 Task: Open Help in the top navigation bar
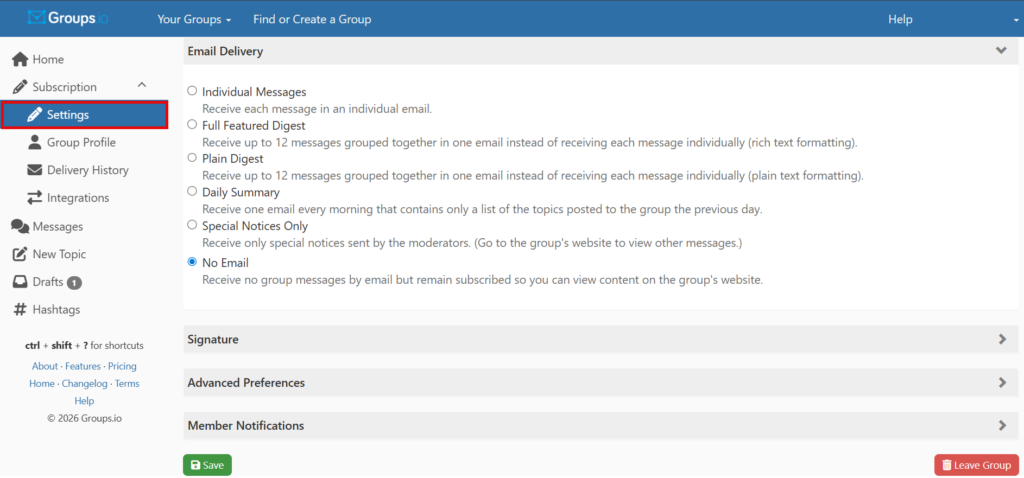[x=900, y=20]
